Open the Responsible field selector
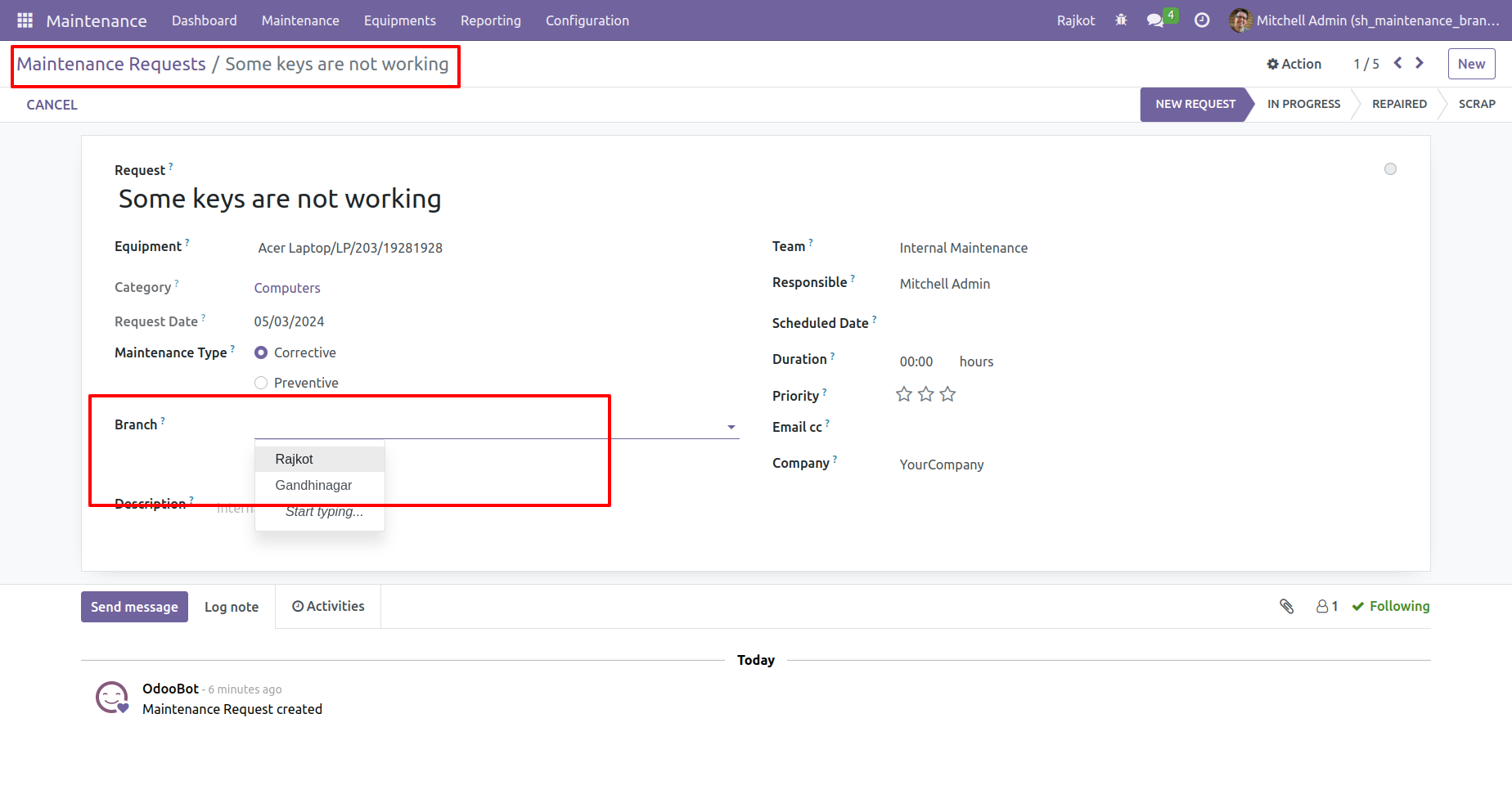The height and width of the screenshot is (790, 1512). [1145, 284]
